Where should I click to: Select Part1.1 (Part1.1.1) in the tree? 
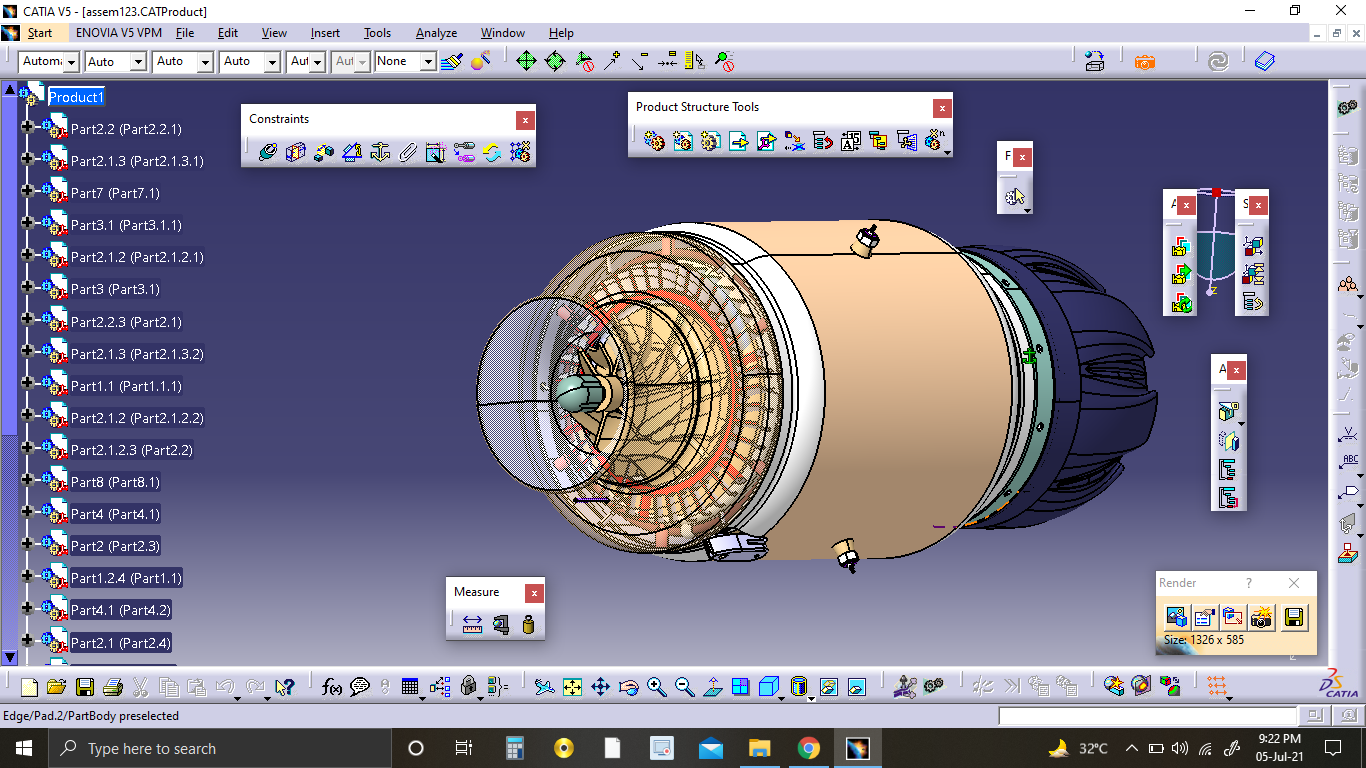[x=126, y=386]
